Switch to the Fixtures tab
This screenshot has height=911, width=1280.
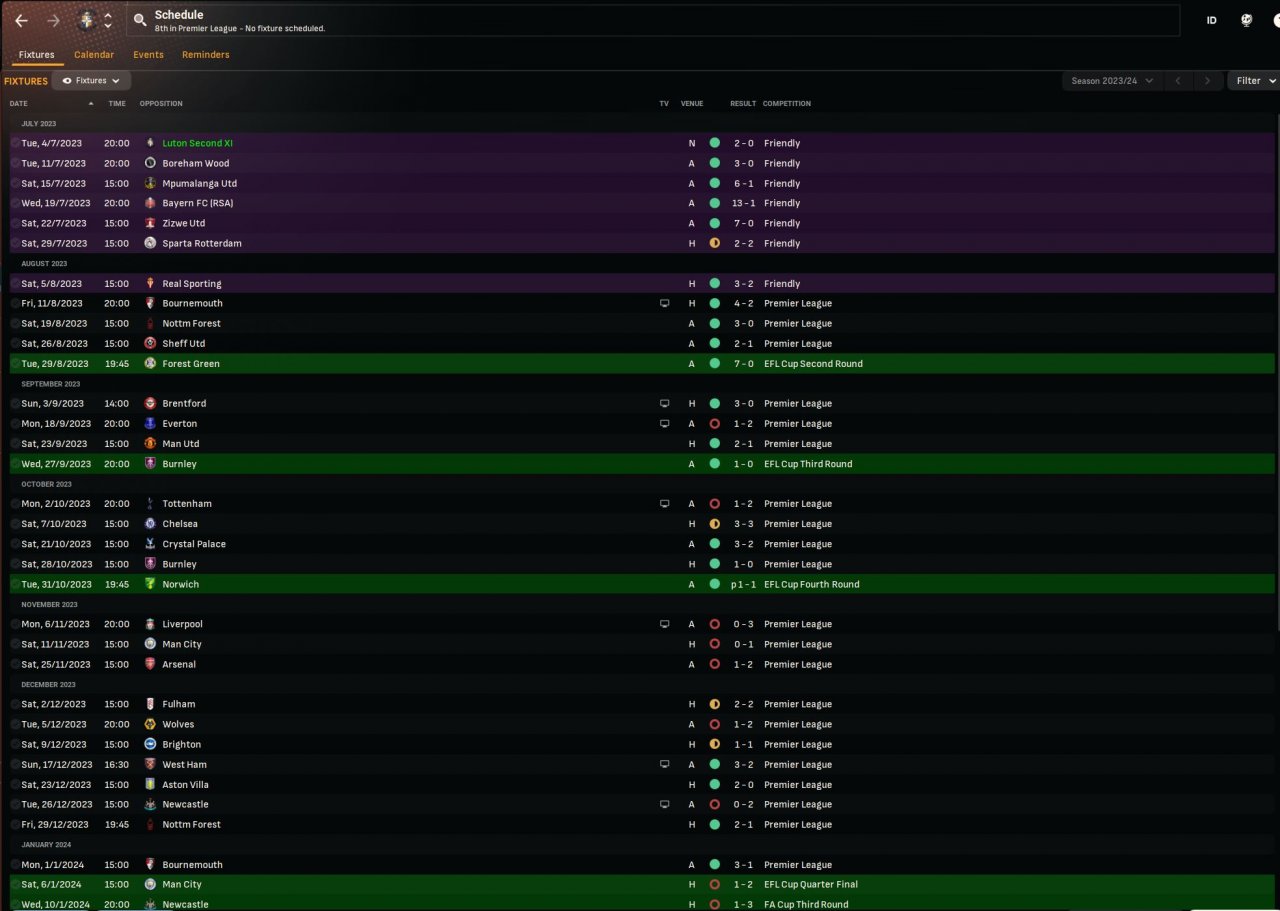point(37,55)
